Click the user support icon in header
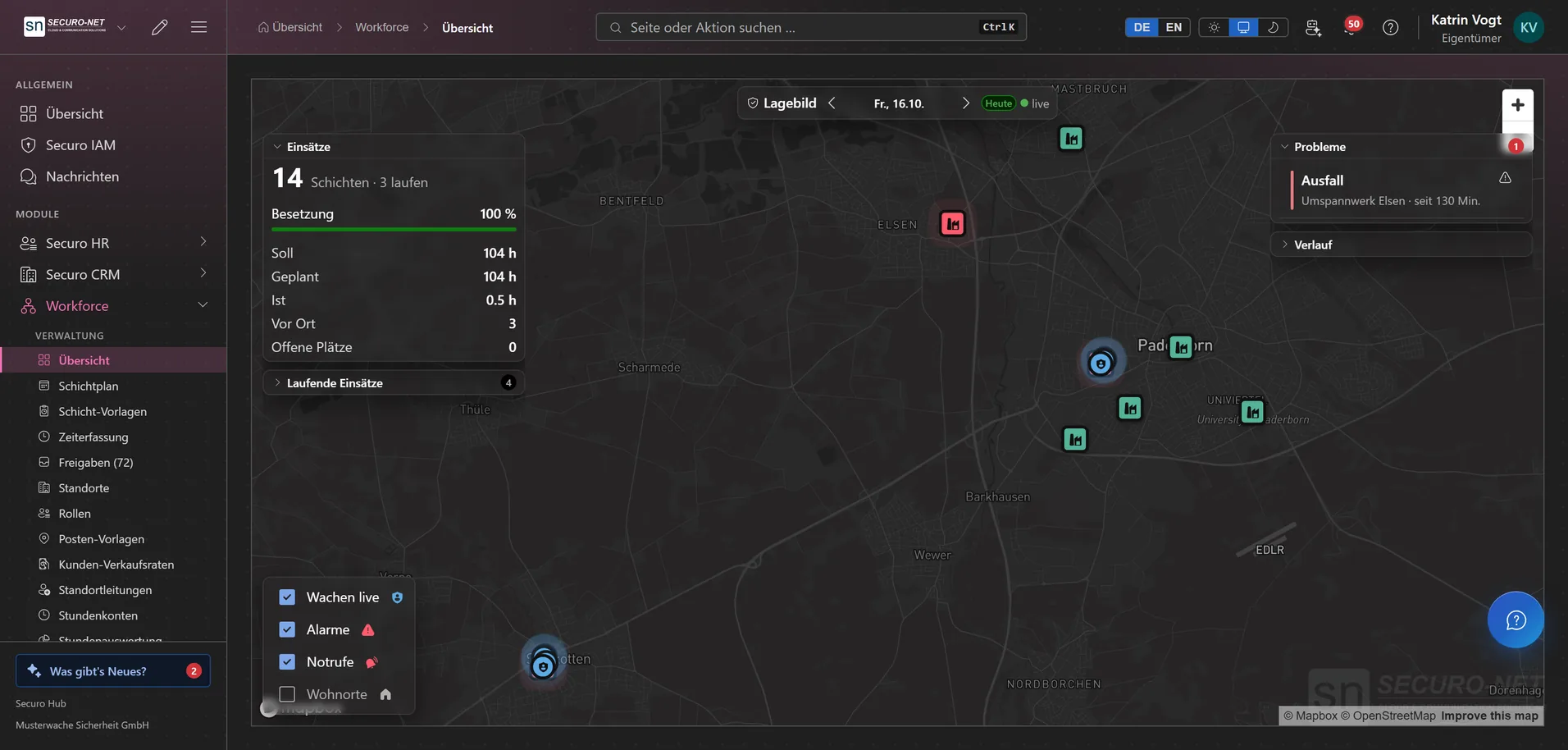 point(1313,27)
